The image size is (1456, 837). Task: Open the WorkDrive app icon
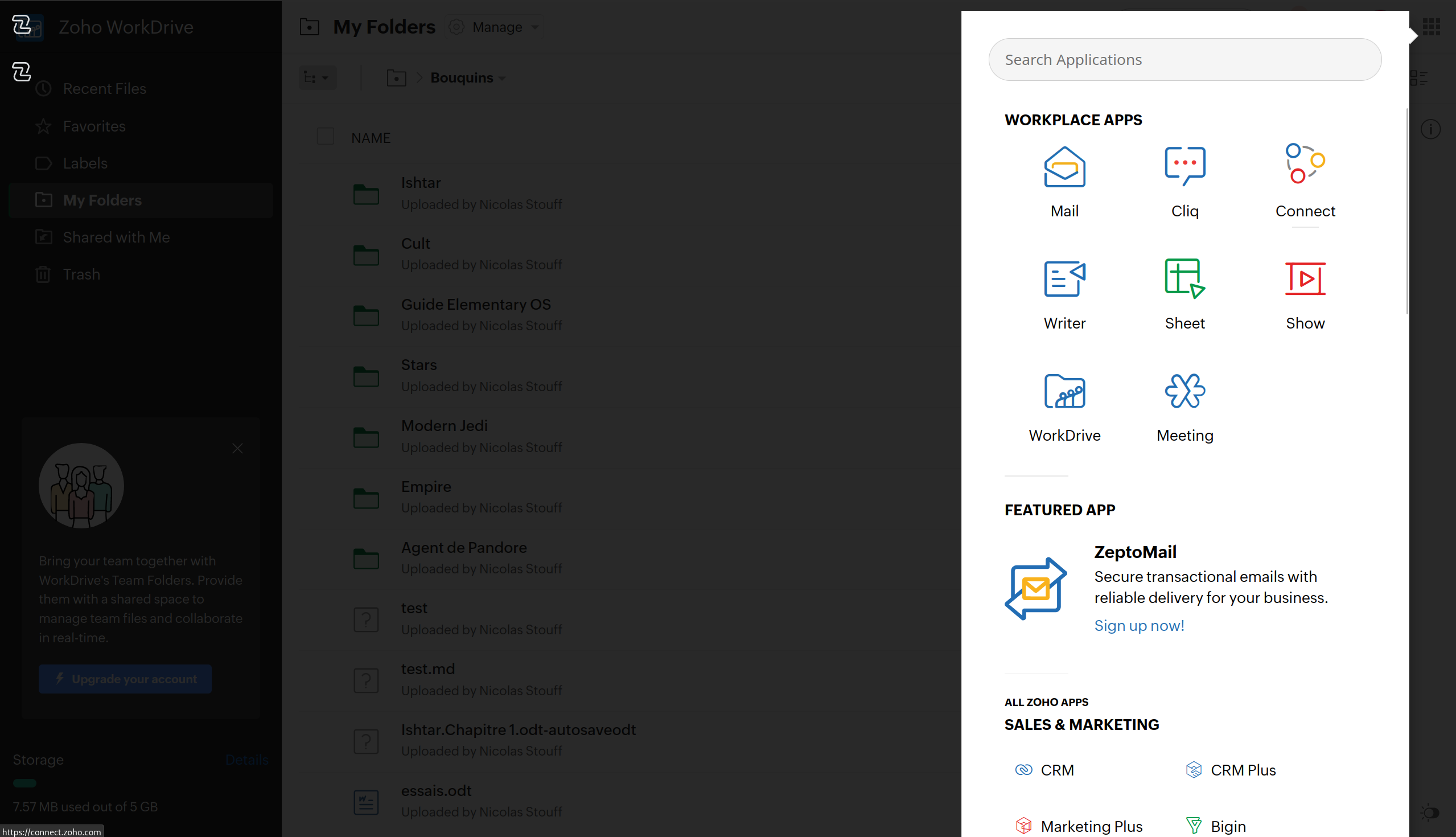coord(1064,391)
